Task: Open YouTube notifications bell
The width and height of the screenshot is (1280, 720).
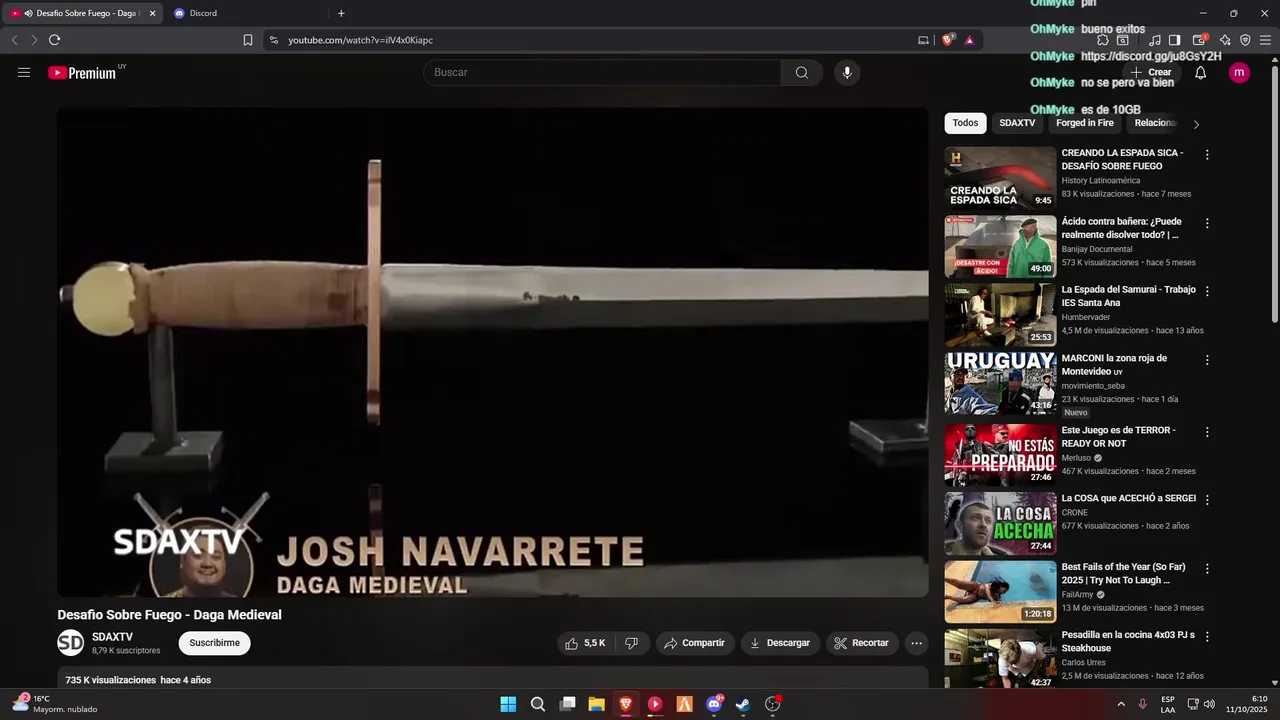Action: click(1200, 73)
